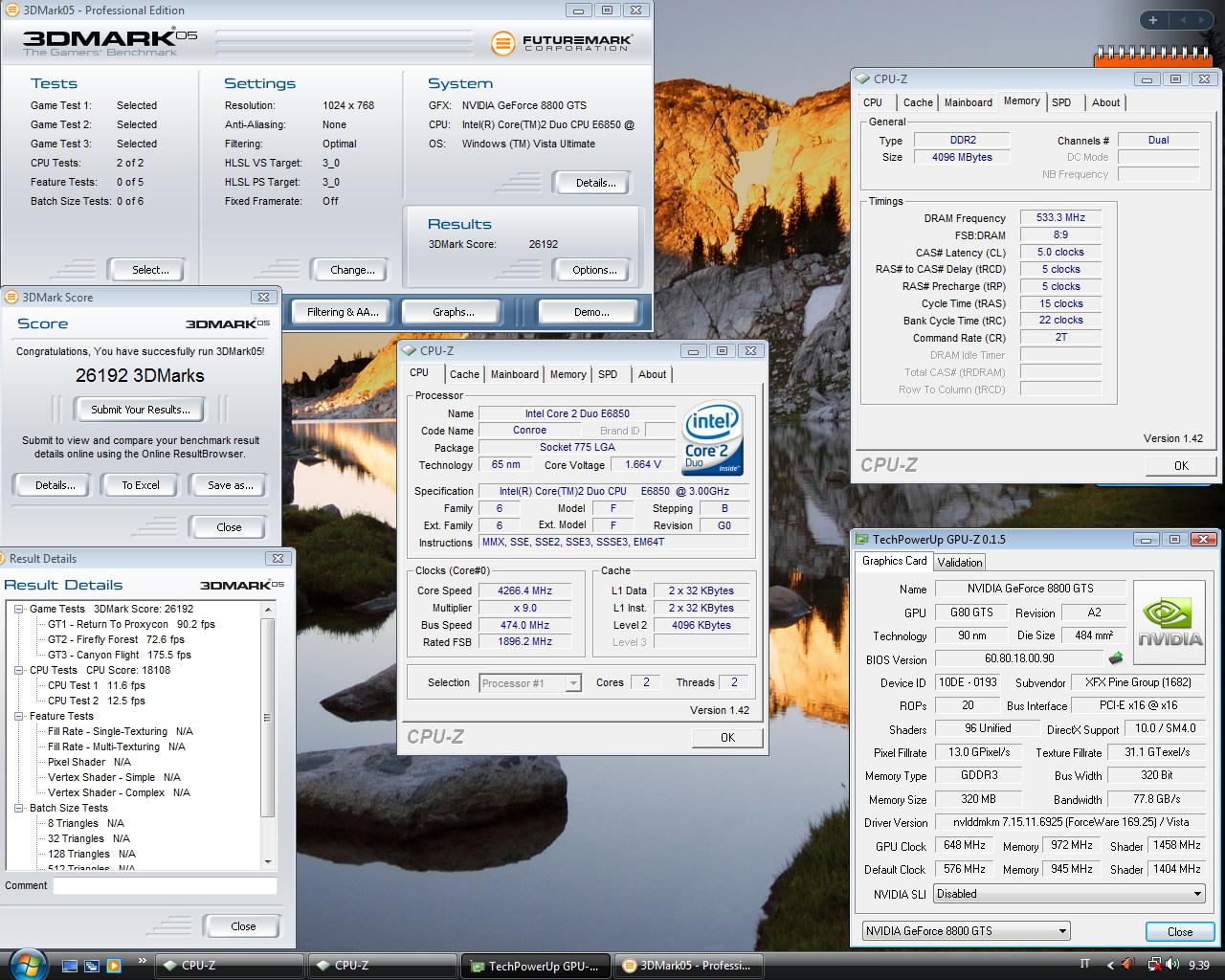Click the Result Details scroll down arrow
This screenshot has width=1225, height=980.
coord(268,863)
